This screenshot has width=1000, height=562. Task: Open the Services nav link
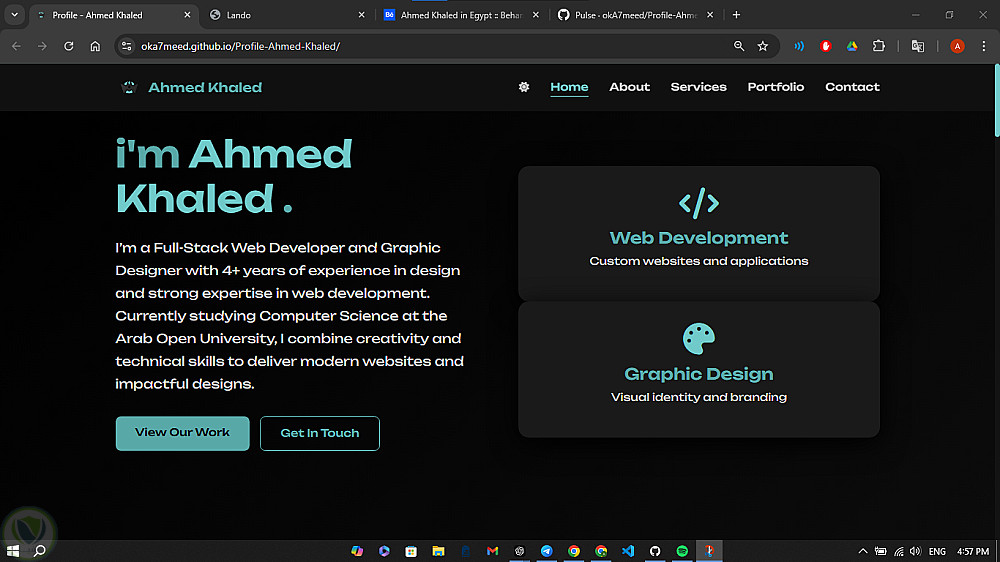click(698, 87)
